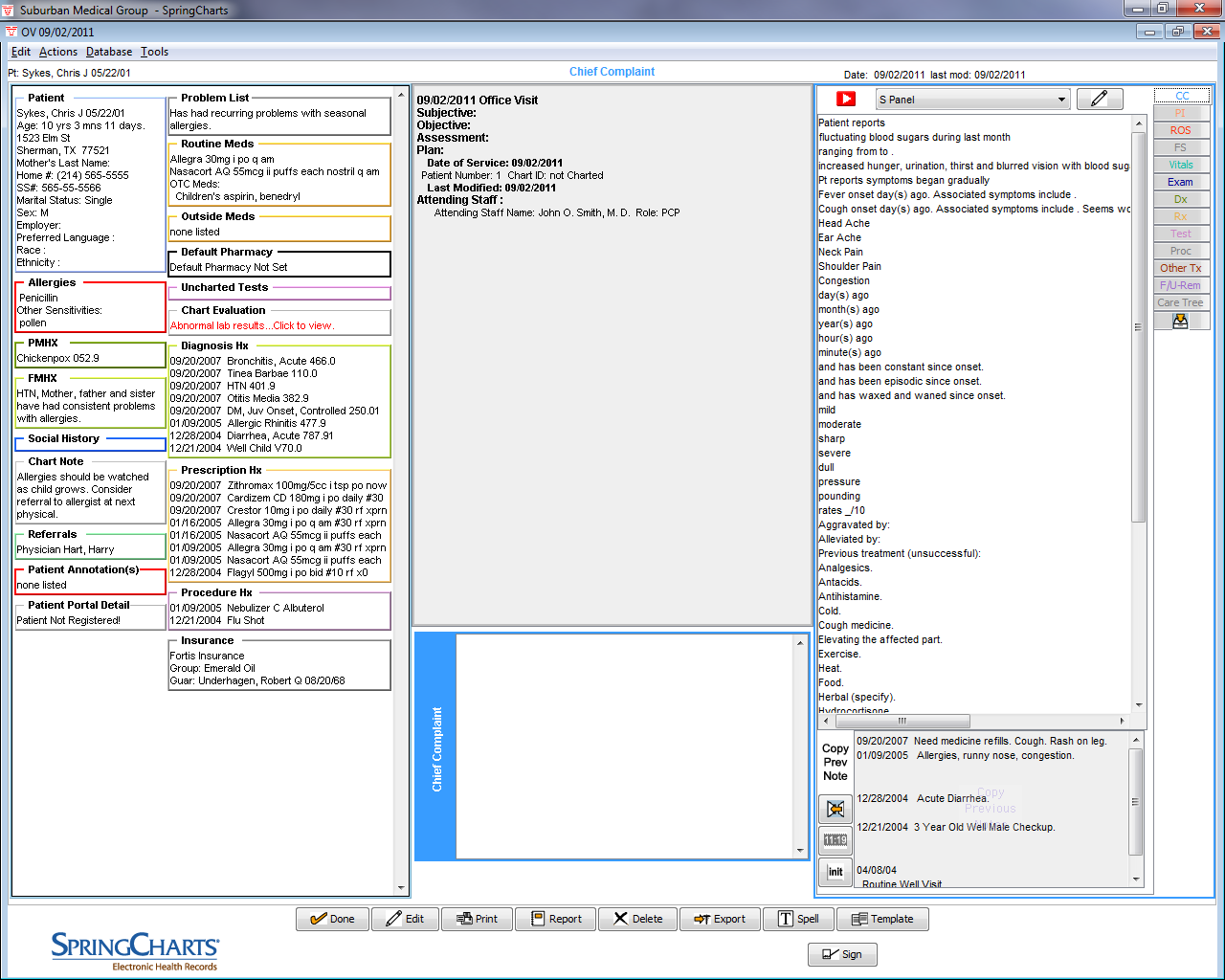1225x980 pixels.
Task: Open the F/U-Rem tab
Action: [x=1182, y=285]
